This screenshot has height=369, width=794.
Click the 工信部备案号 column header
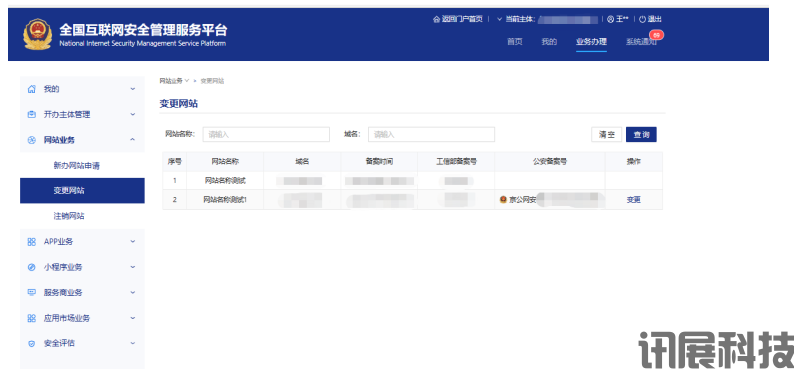[456, 161]
